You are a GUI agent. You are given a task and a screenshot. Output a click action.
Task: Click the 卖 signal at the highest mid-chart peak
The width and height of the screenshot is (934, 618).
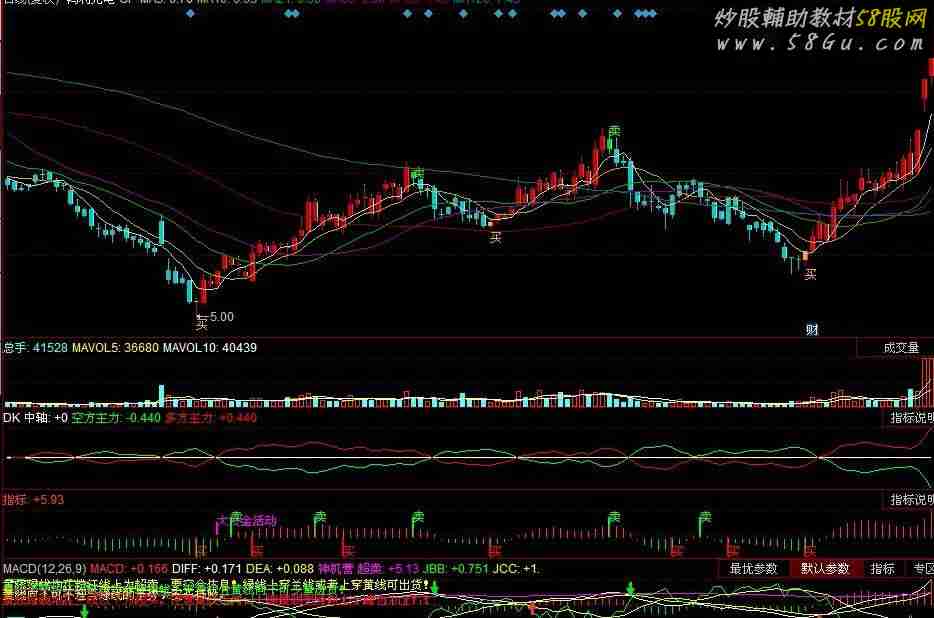pyautogui.click(x=614, y=131)
